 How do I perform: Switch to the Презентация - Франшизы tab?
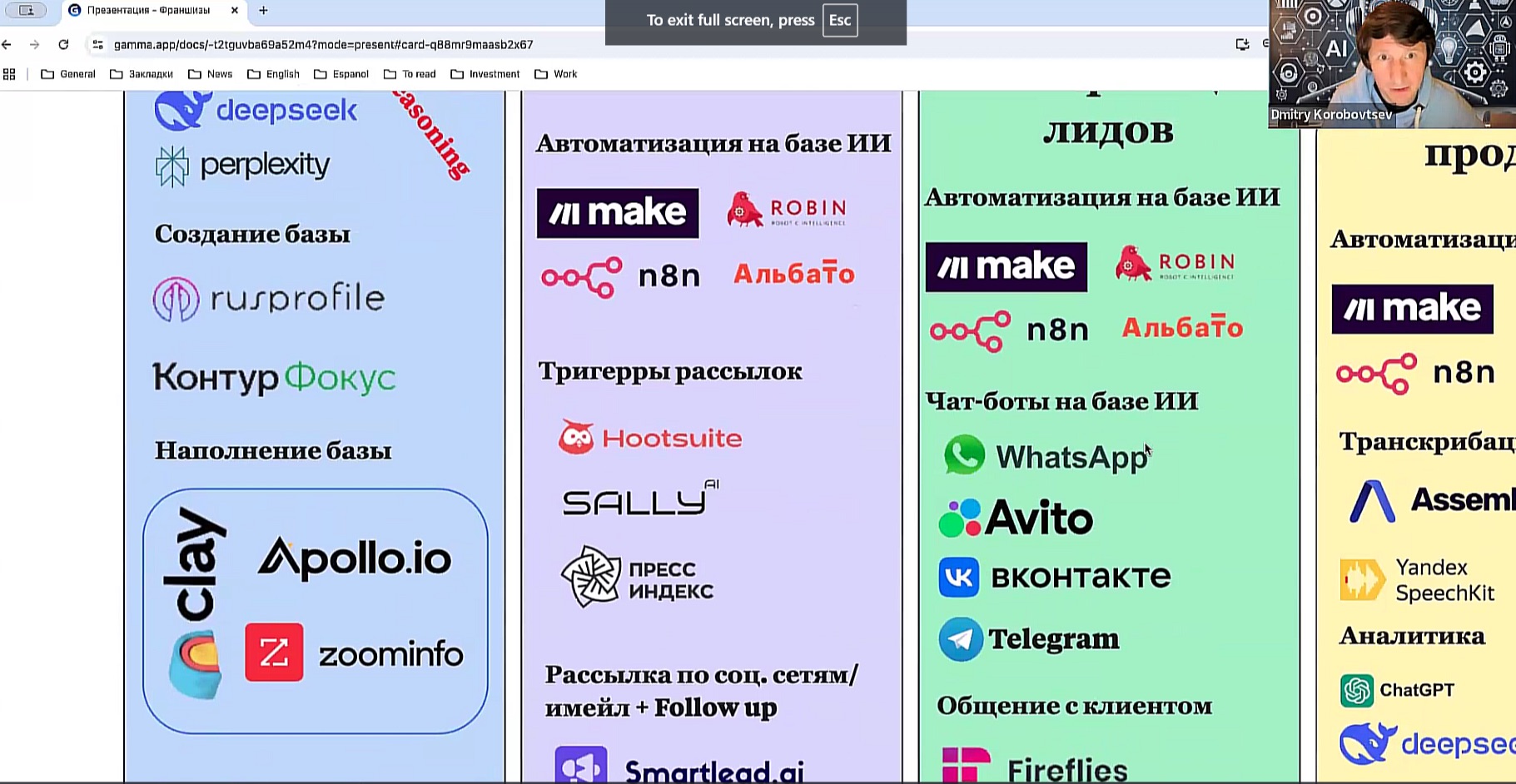pos(153,11)
